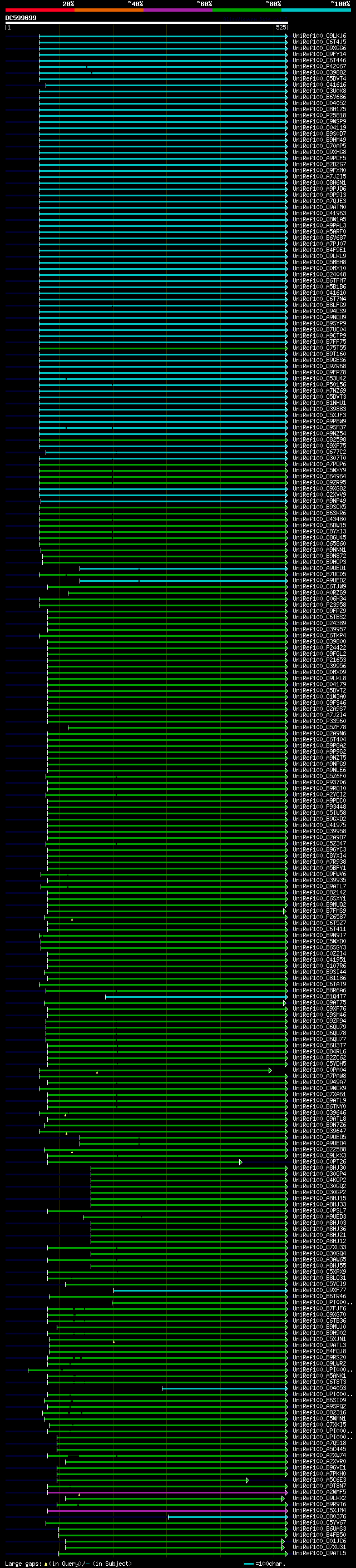This screenshot has height=1568, width=356.
Task: Open hit UniRef100_C6T446
Action: point(319,60)
